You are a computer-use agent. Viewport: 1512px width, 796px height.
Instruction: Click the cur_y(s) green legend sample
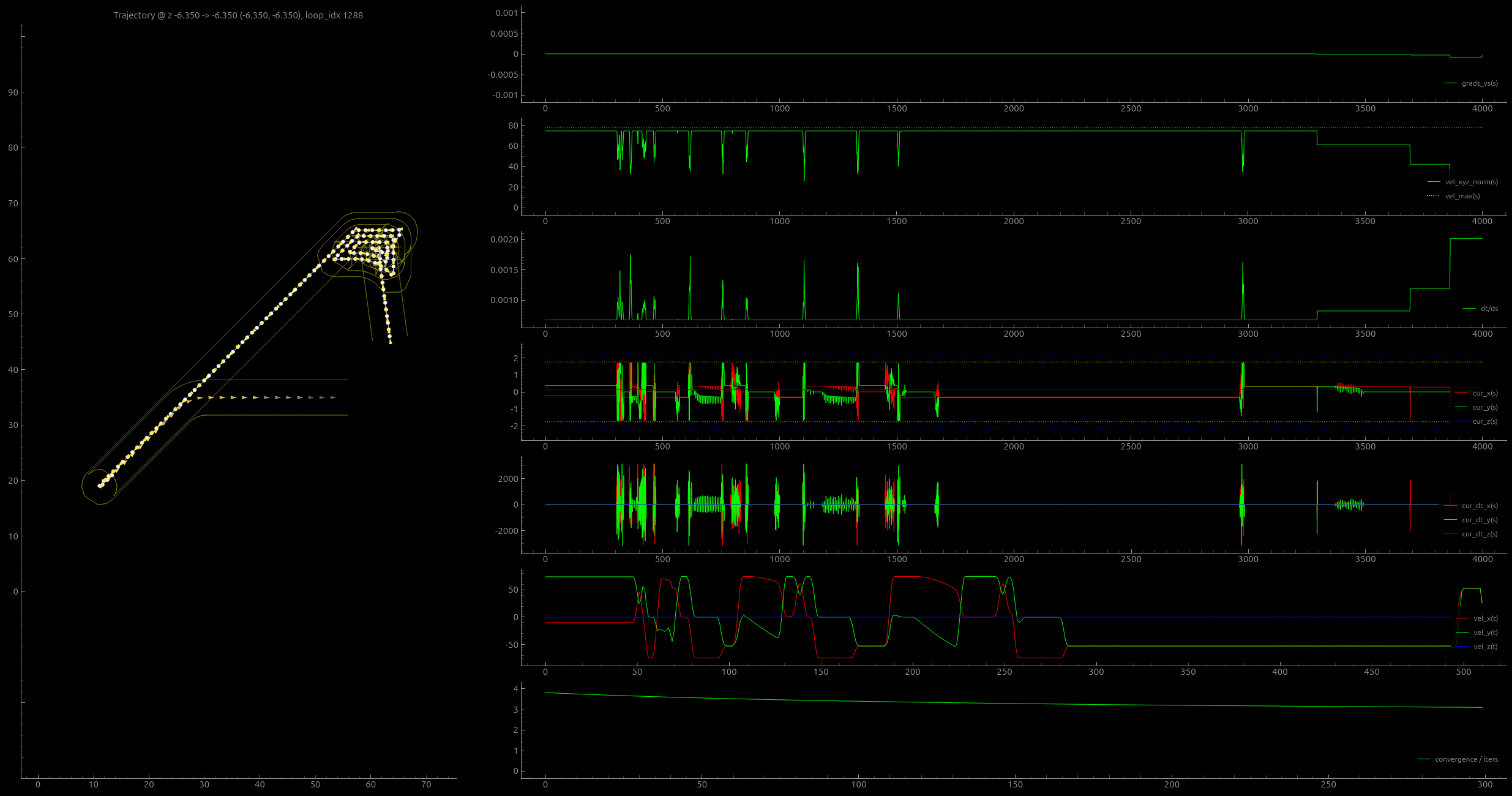[x=1462, y=407]
